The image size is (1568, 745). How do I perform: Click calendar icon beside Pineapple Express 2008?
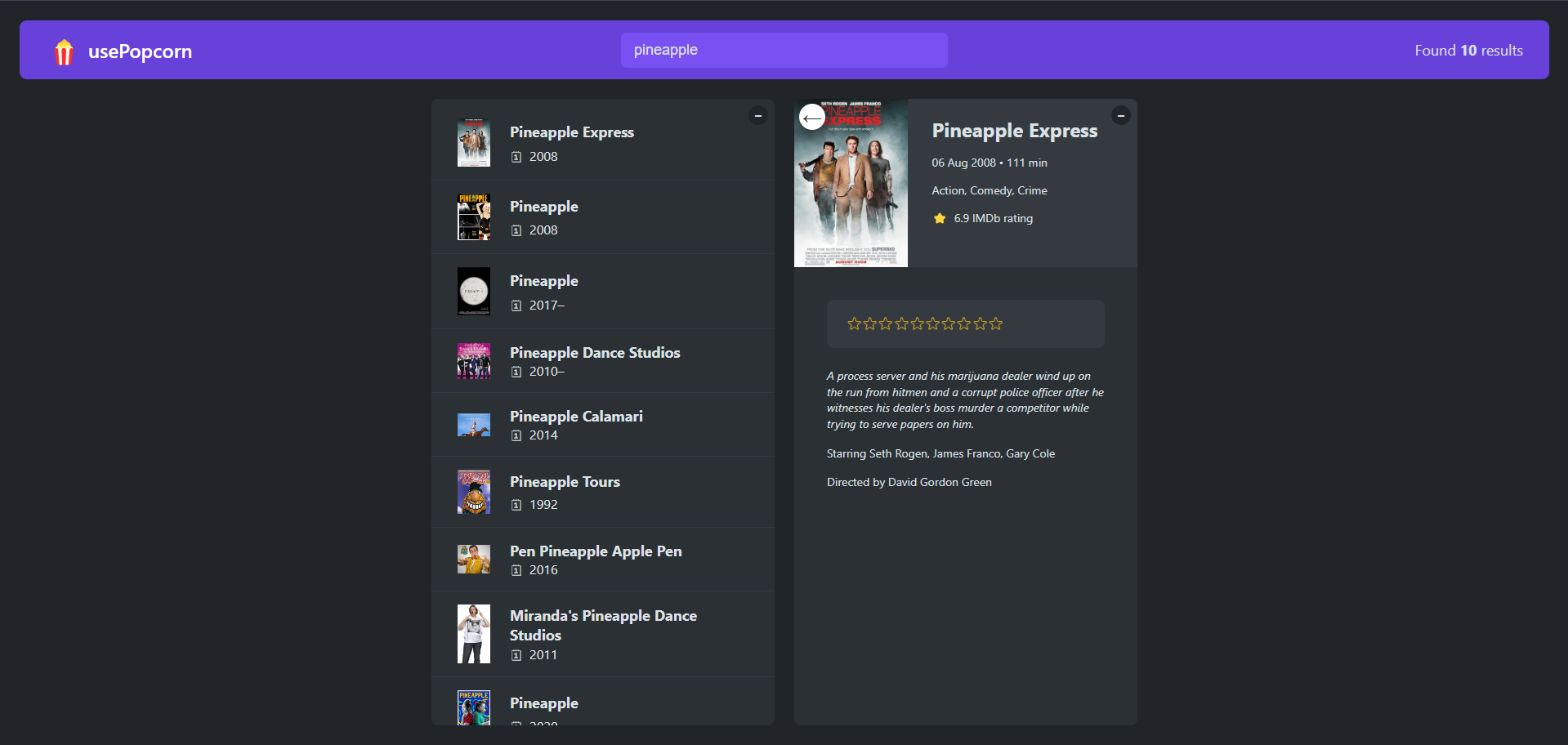[516, 157]
